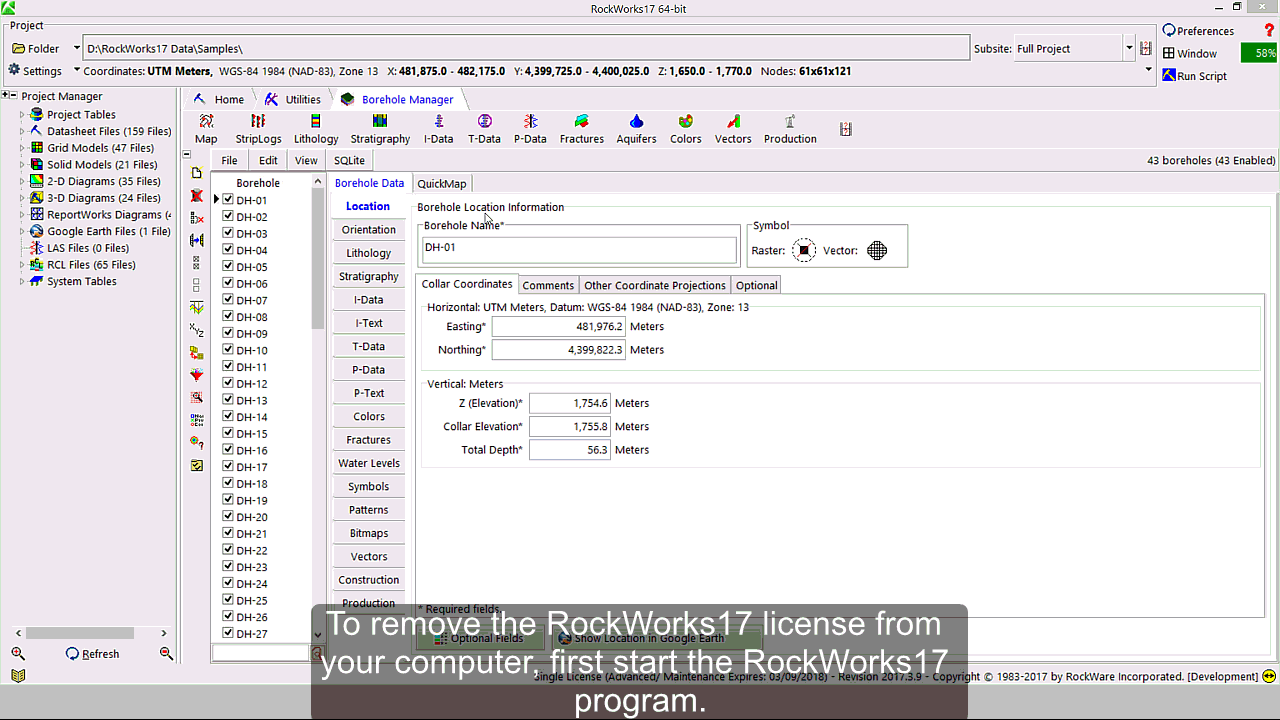Expand the 3-D Diagrams tree node

(23, 198)
